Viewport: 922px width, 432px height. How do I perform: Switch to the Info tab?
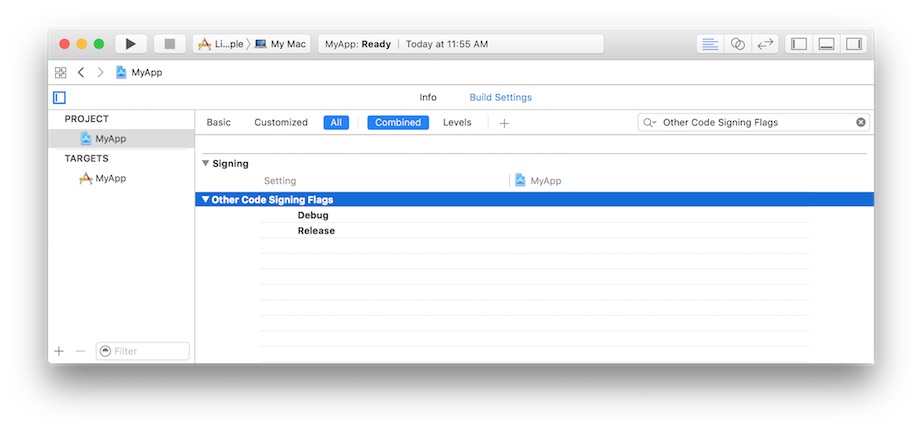[x=428, y=98]
